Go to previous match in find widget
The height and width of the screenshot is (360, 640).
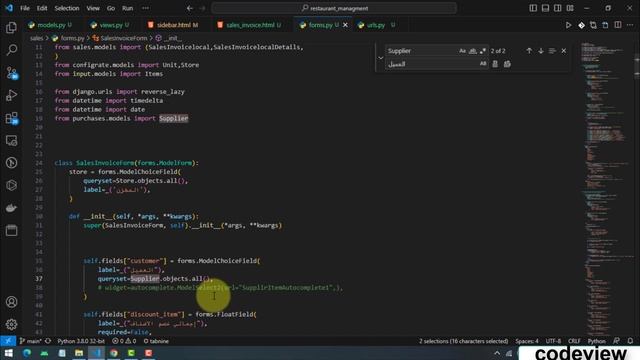pyautogui.click(x=529, y=51)
